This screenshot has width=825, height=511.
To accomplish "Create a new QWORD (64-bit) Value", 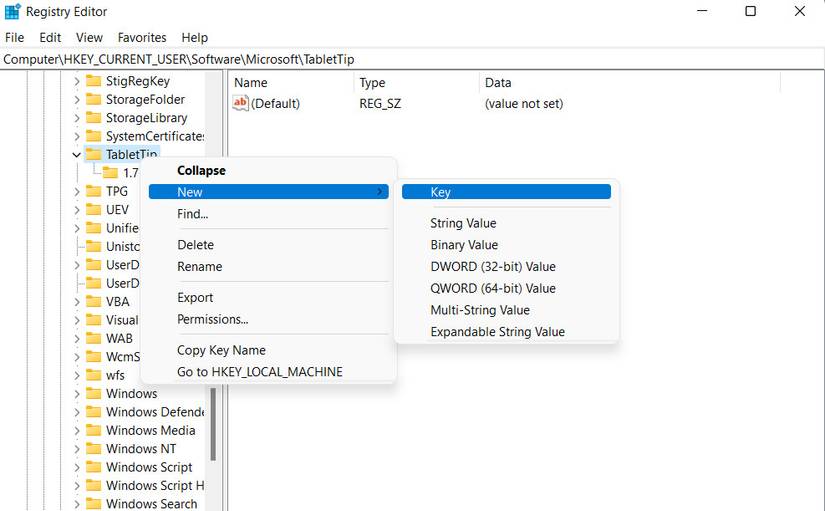I will pyautogui.click(x=506, y=288).
